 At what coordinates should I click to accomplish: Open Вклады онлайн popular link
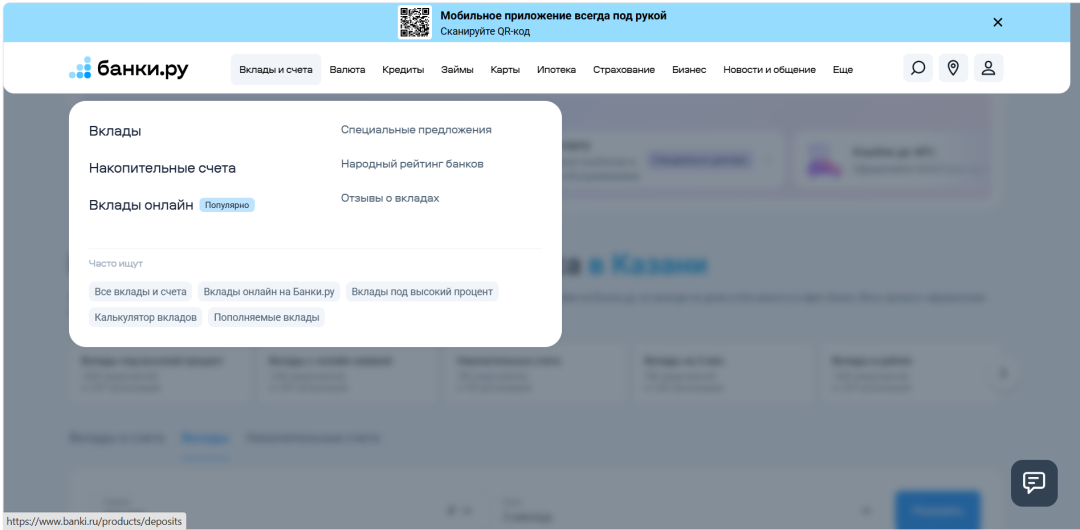(141, 205)
